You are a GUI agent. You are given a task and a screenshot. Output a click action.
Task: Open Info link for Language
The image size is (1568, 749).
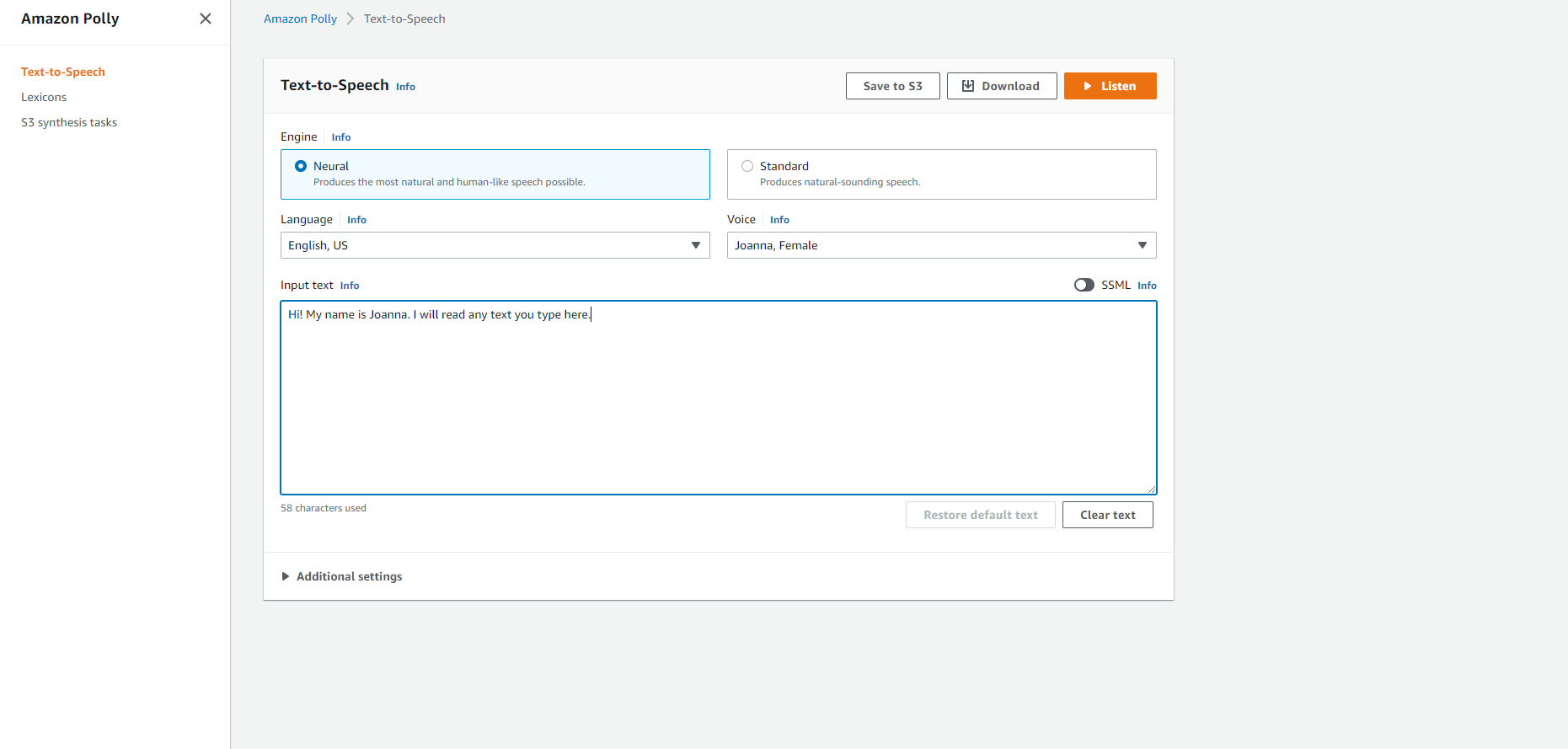click(356, 220)
